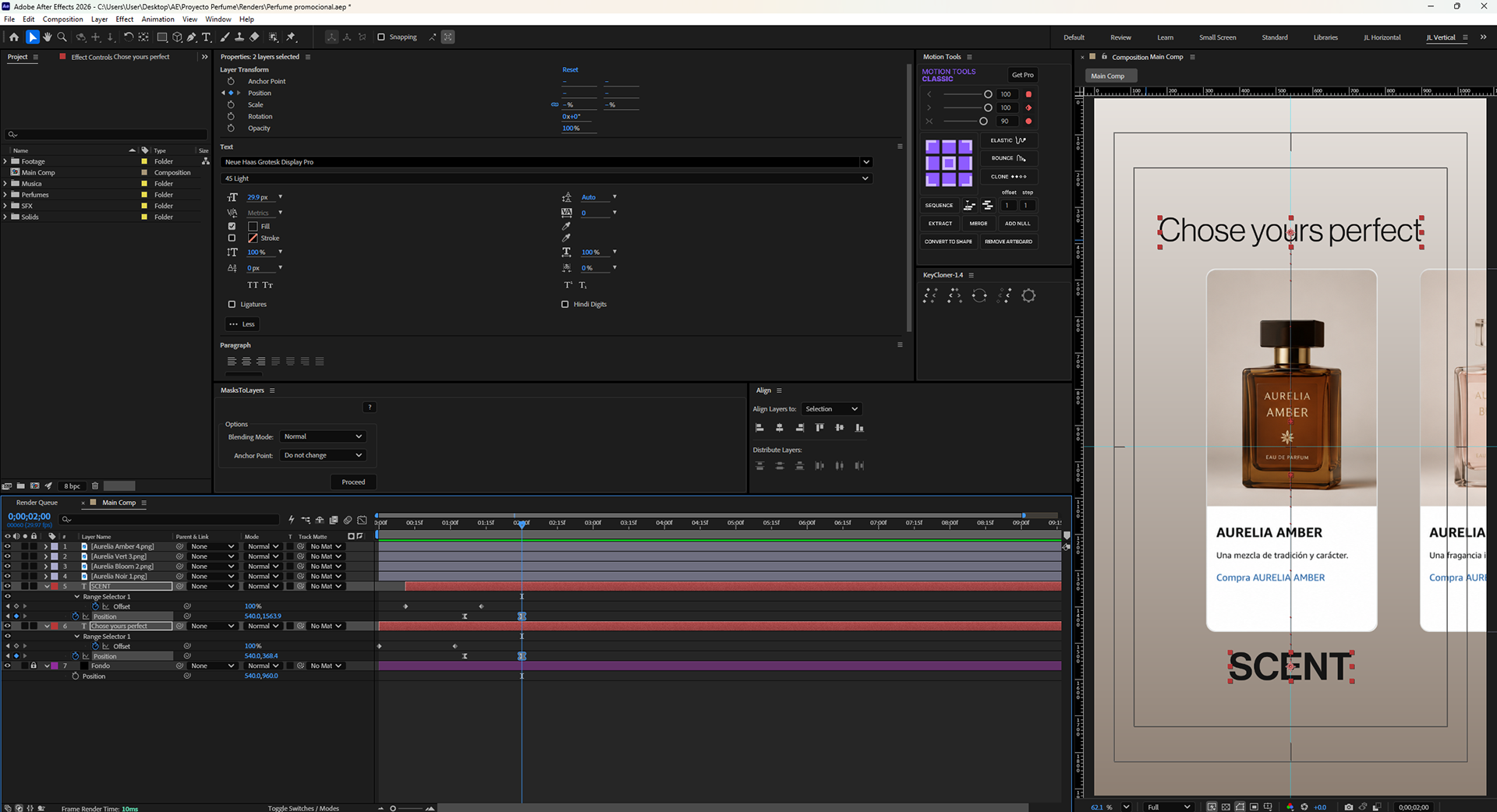
Task: Click Reset in Layer Transform
Action: click(x=570, y=70)
